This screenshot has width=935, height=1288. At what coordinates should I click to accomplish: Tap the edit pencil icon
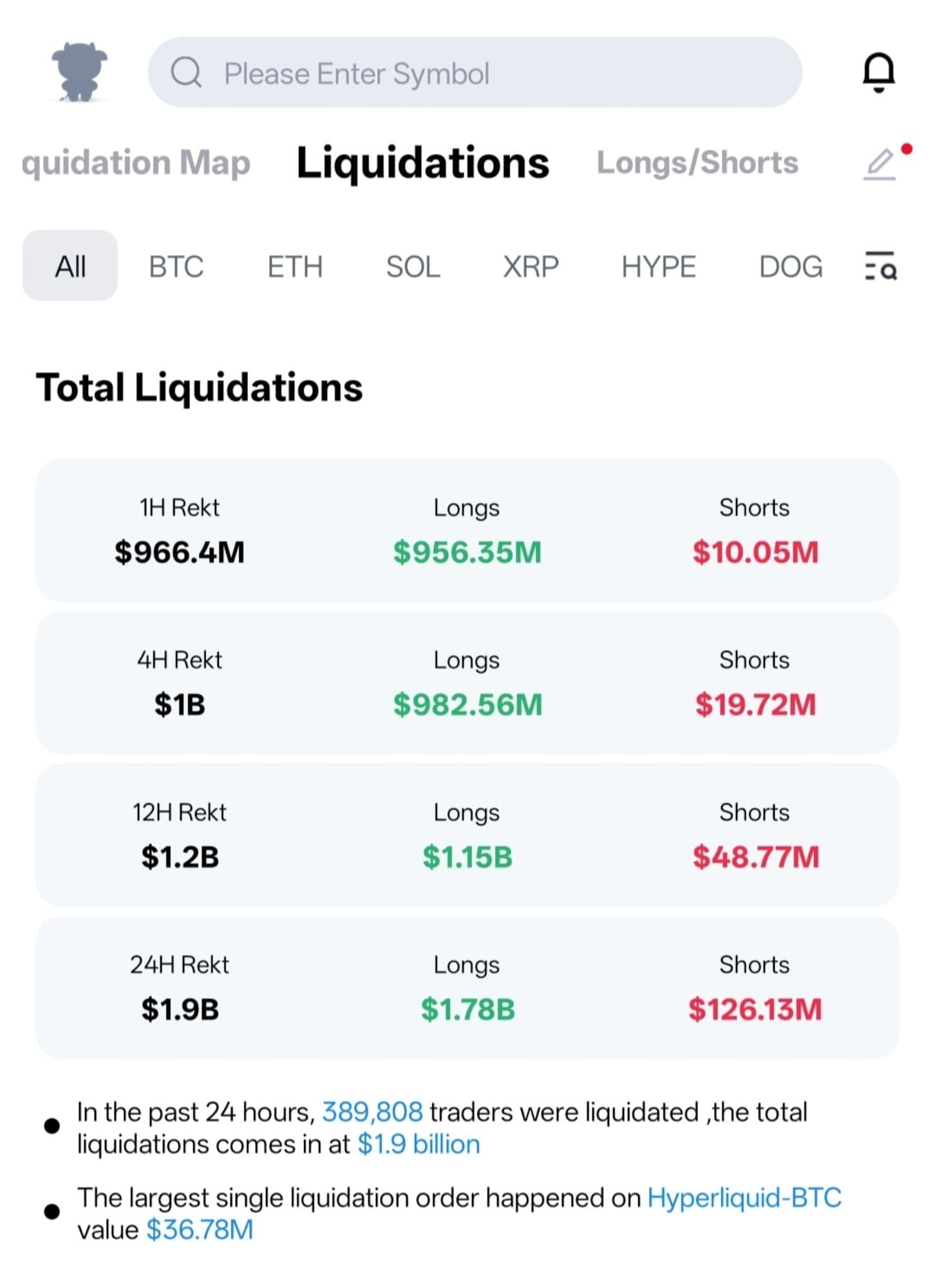pyautogui.click(x=880, y=164)
